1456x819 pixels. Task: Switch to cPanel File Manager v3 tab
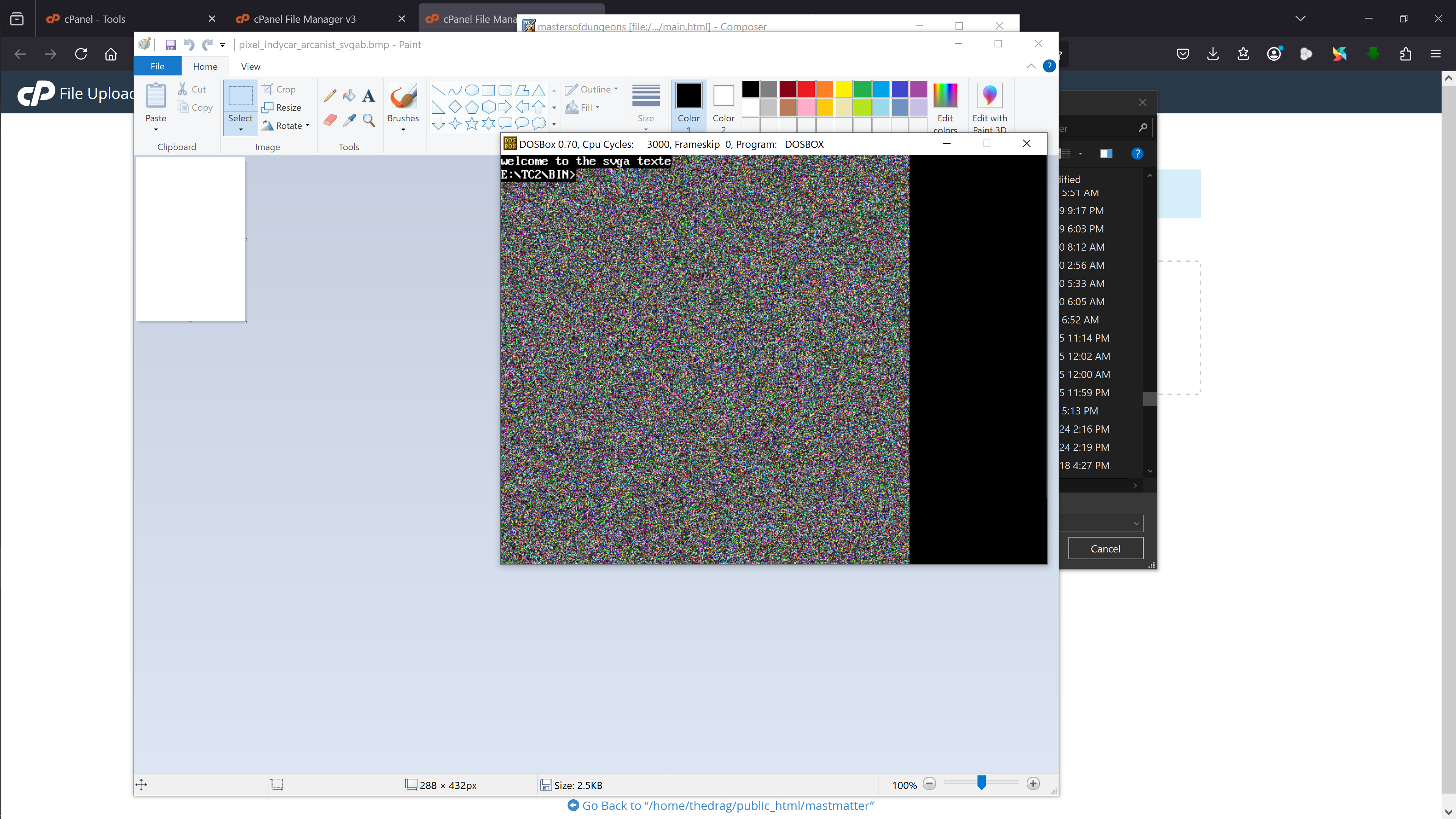321,19
